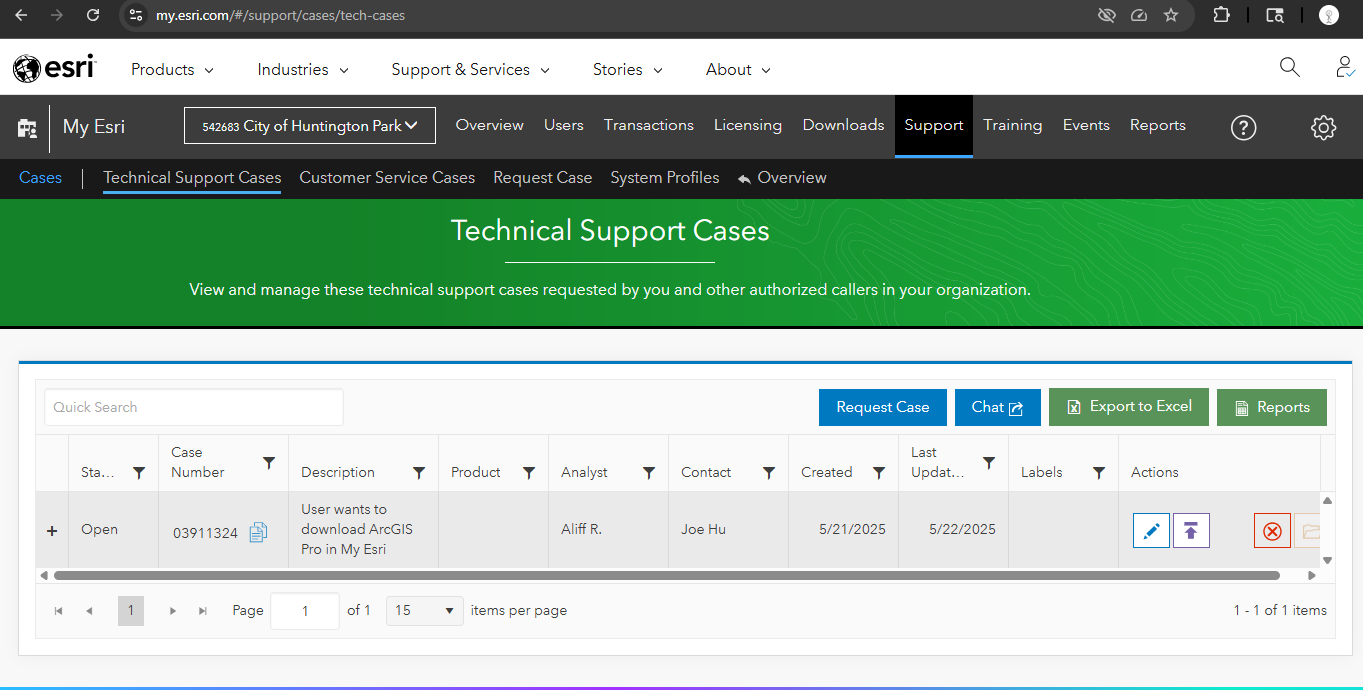1363x690 pixels.
Task: Escalate the case using the purple upload-arrow icon
Action: tap(1191, 531)
